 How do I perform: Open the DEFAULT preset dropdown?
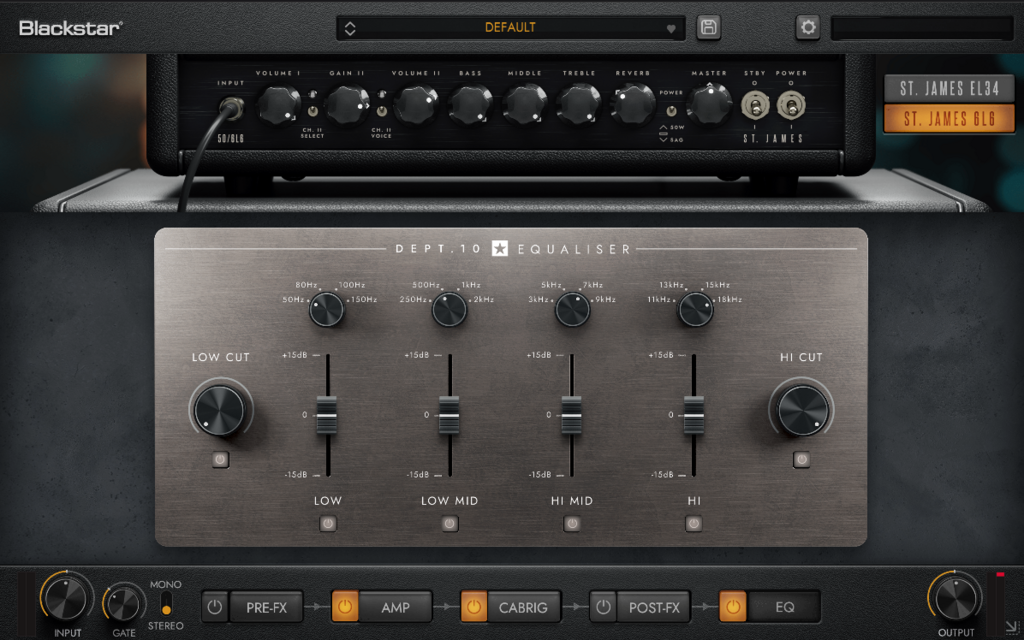pos(510,28)
